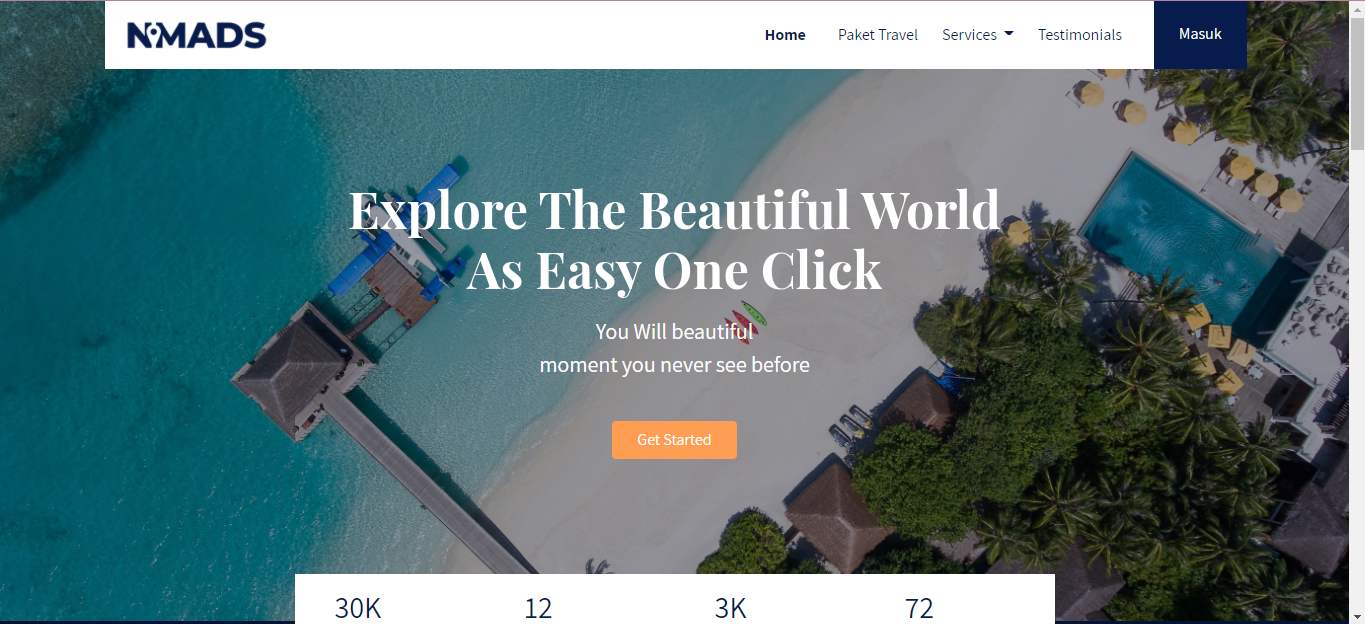The height and width of the screenshot is (624, 1365).
Task: Select the 3K statistic
Action: coord(730,608)
